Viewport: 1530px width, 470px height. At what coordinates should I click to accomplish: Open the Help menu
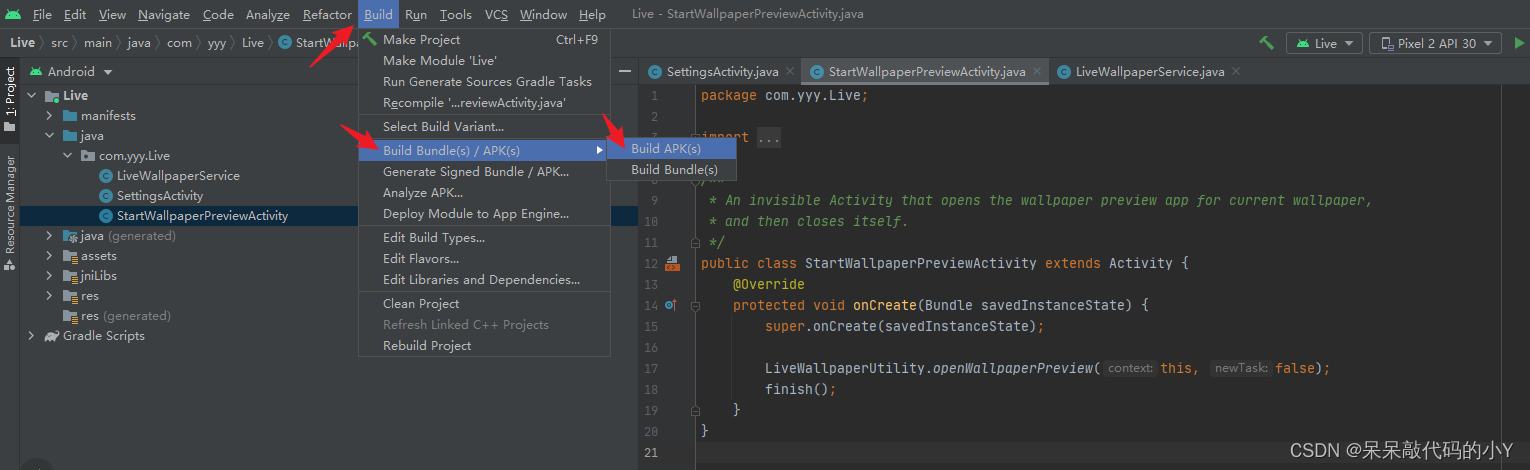(x=592, y=14)
